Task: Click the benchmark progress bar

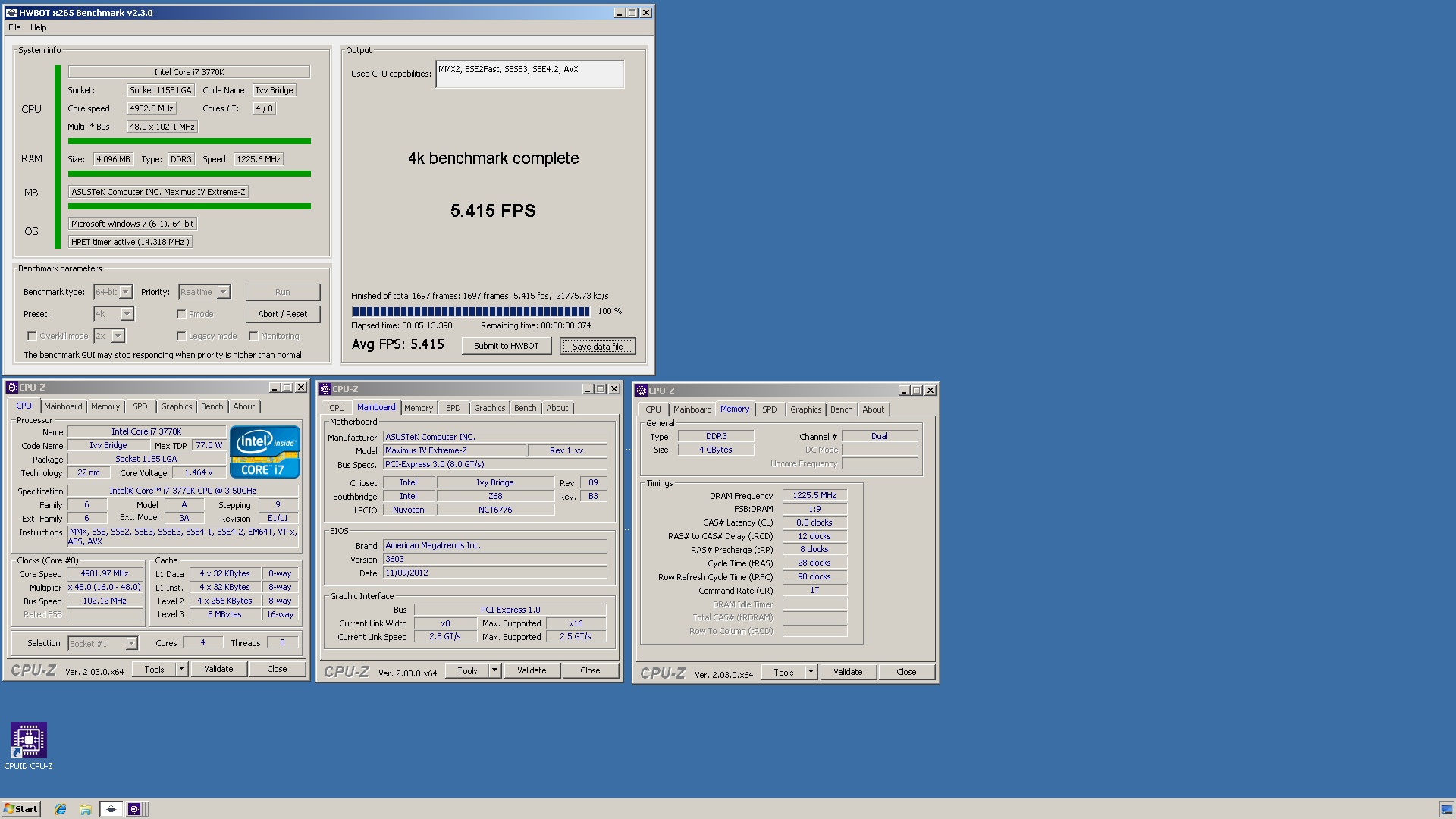Action: [x=471, y=312]
